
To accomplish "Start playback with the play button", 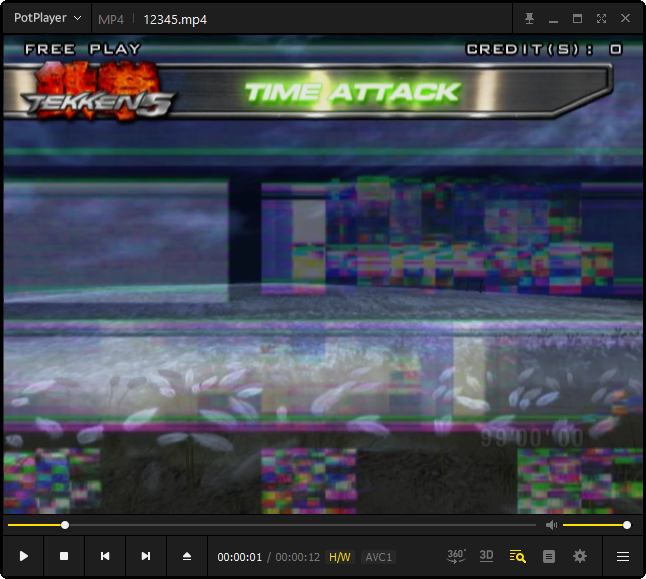I will click(23, 556).
